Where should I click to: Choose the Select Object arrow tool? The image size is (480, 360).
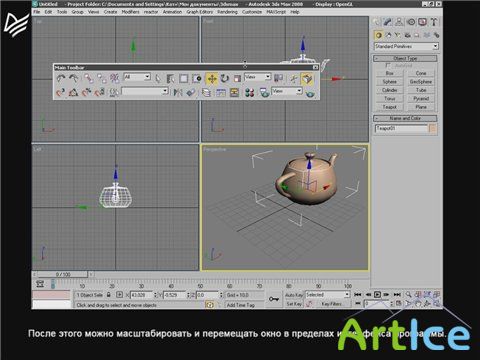point(158,79)
